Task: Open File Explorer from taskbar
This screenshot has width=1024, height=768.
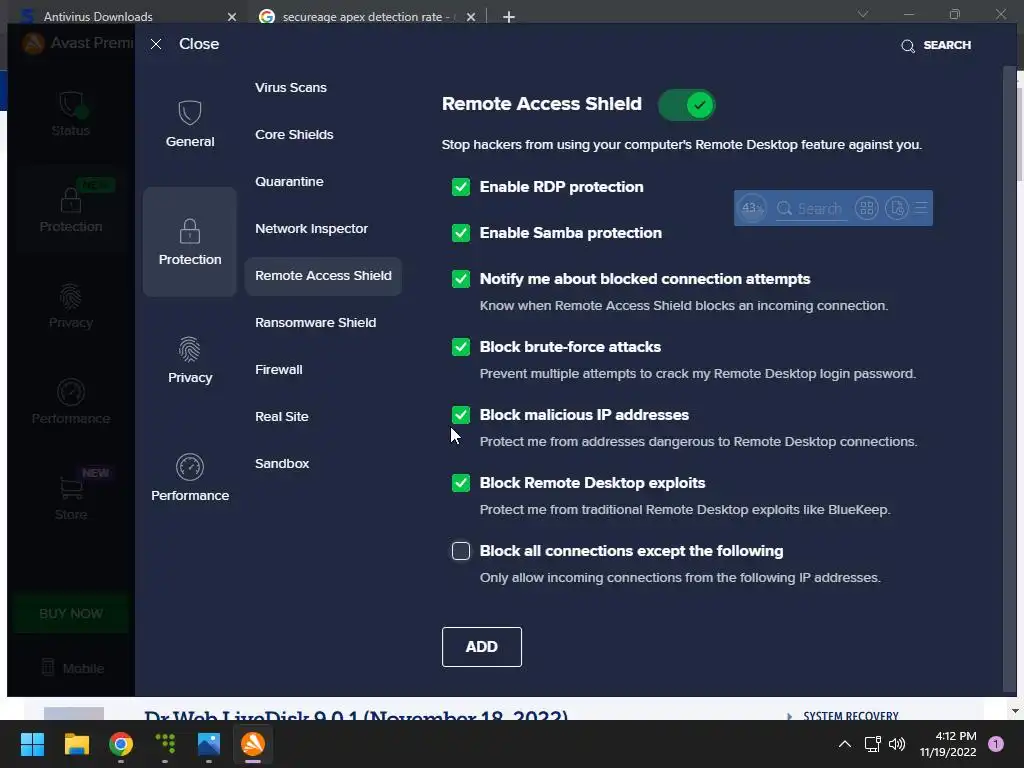Action: pyautogui.click(x=76, y=744)
